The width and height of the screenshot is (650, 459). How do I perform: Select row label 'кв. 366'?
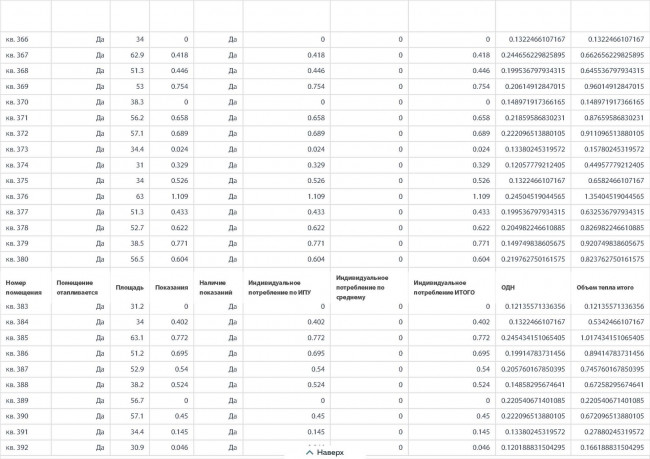point(17,39)
